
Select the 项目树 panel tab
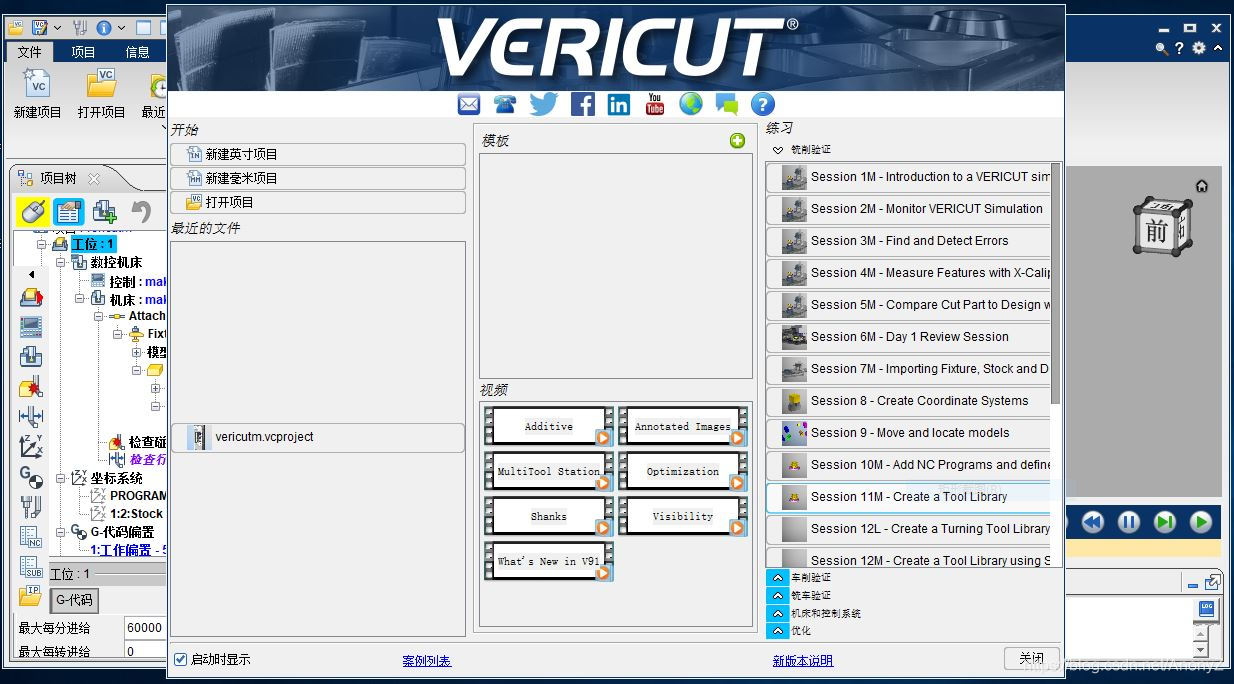[x=58, y=179]
